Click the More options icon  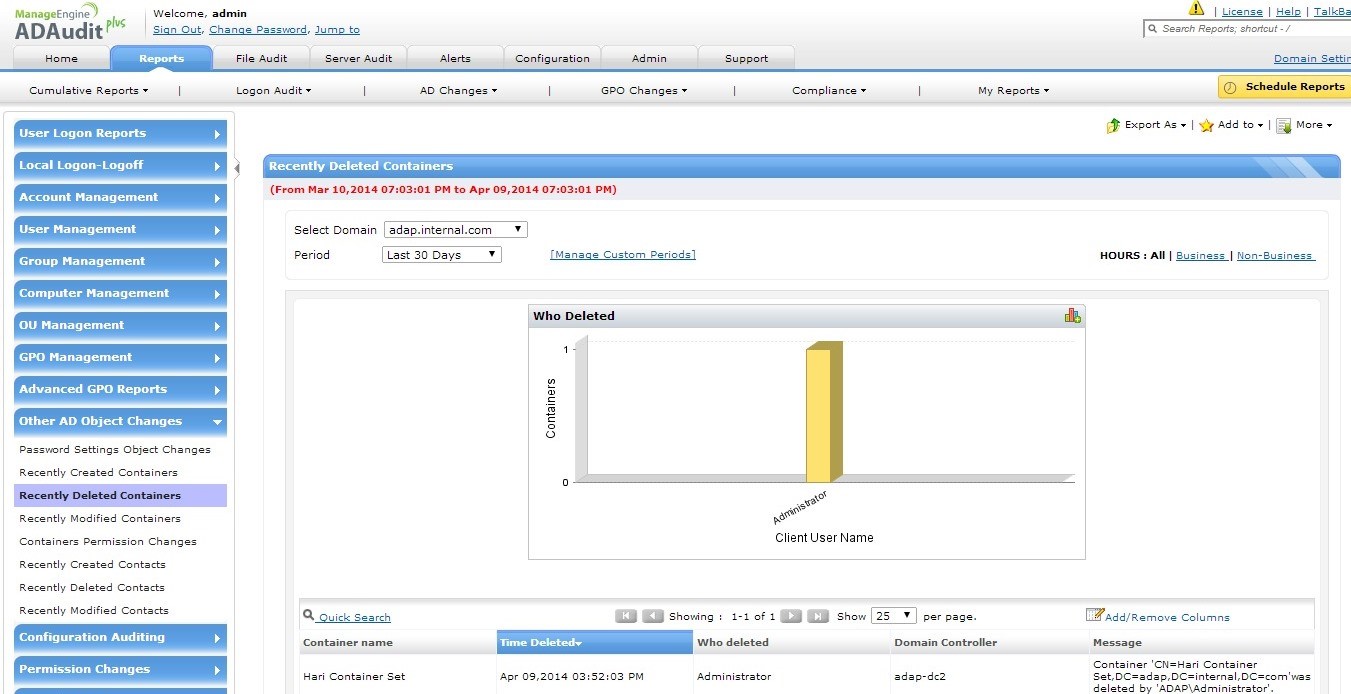pos(1284,125)
